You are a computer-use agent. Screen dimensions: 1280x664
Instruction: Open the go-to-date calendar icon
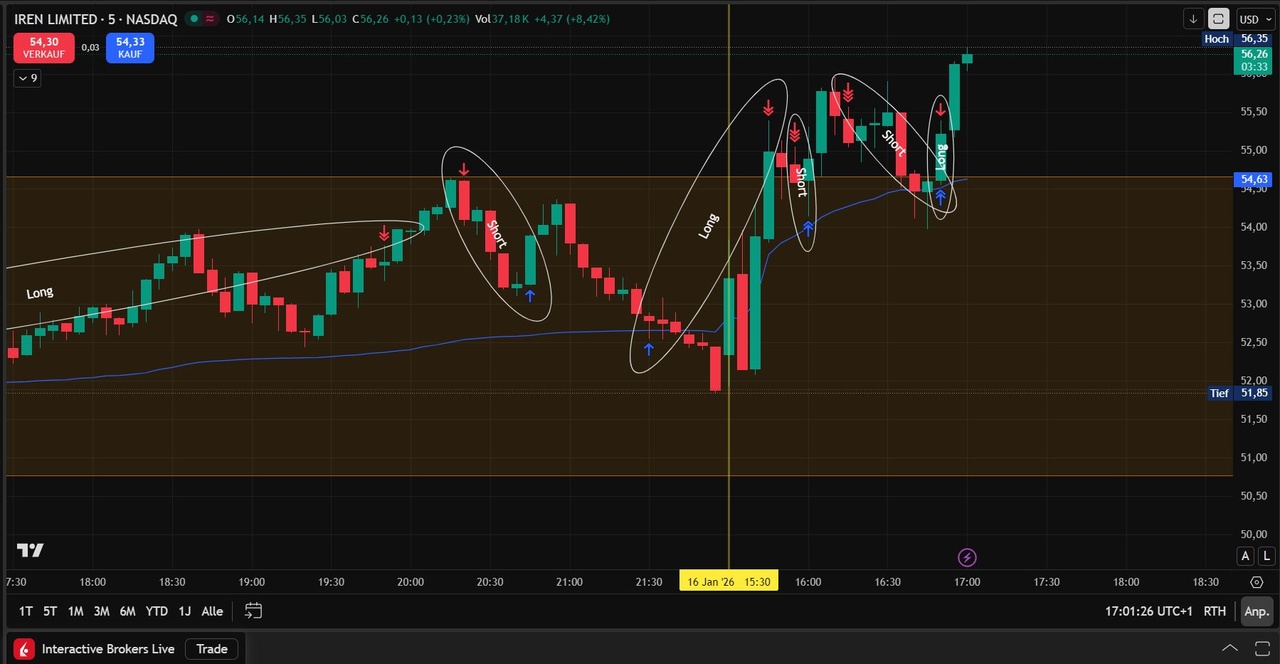253,611
